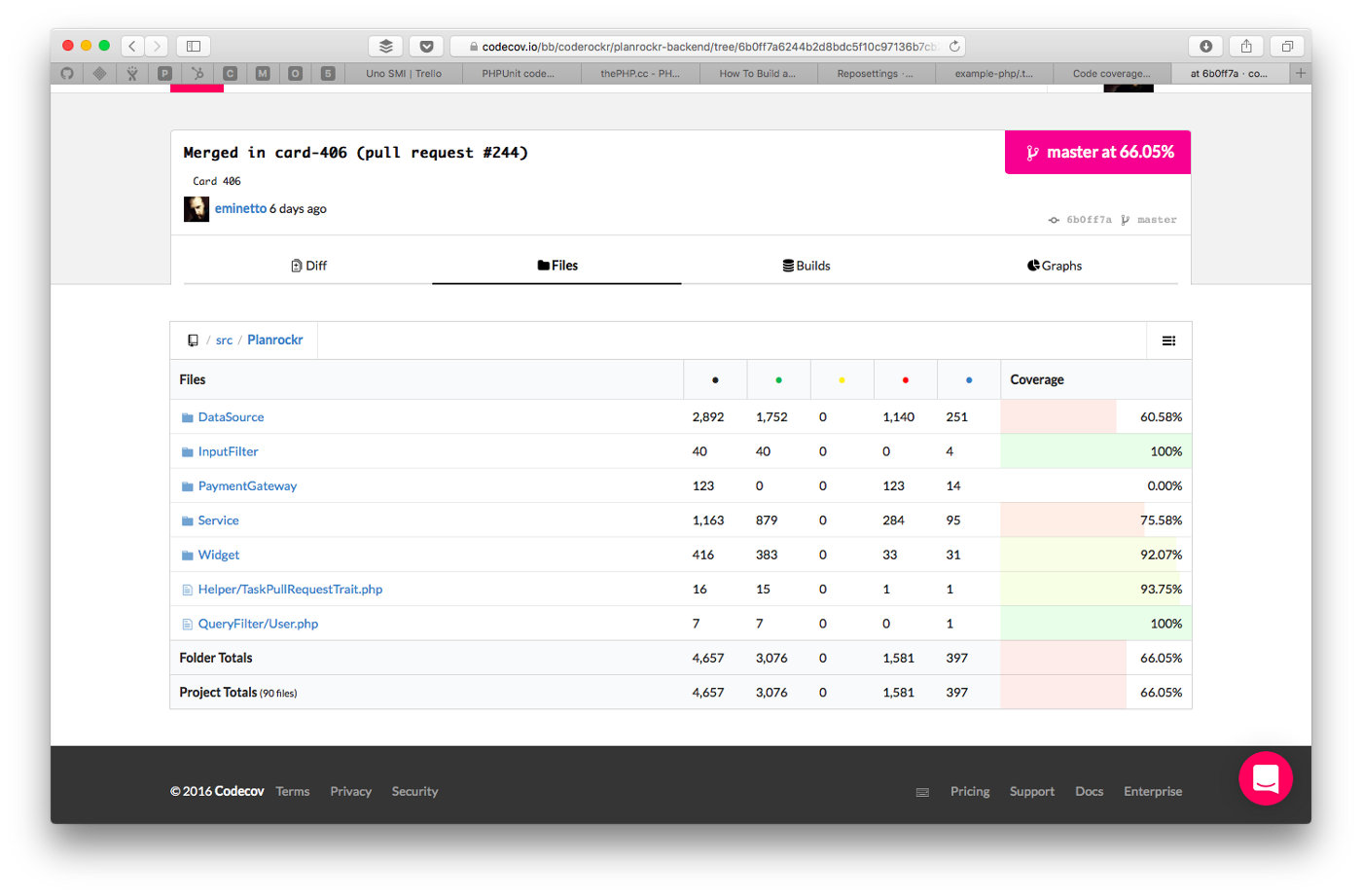The image size is (1362, 896).
Task: Switch to the Builds tab
Action: [x=806, y=266]
